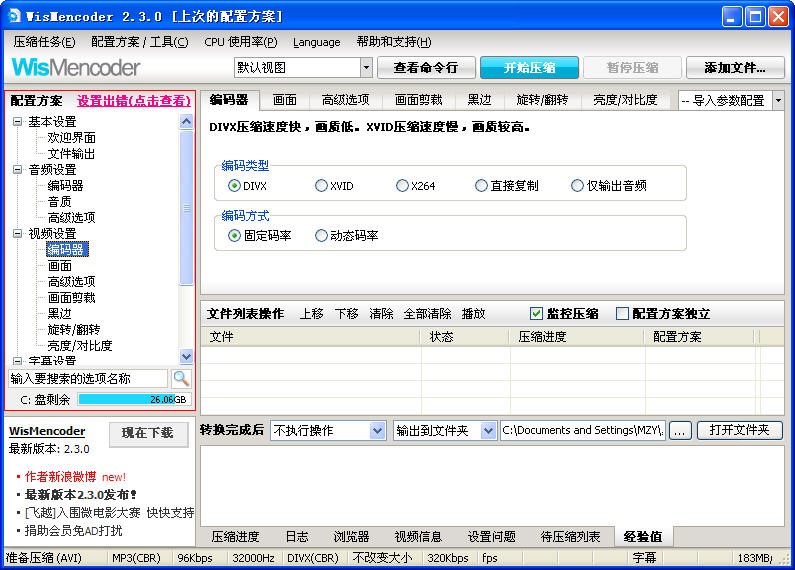Select 画面 in the settings tree
795x570 pixels.
tap(59, 266)
